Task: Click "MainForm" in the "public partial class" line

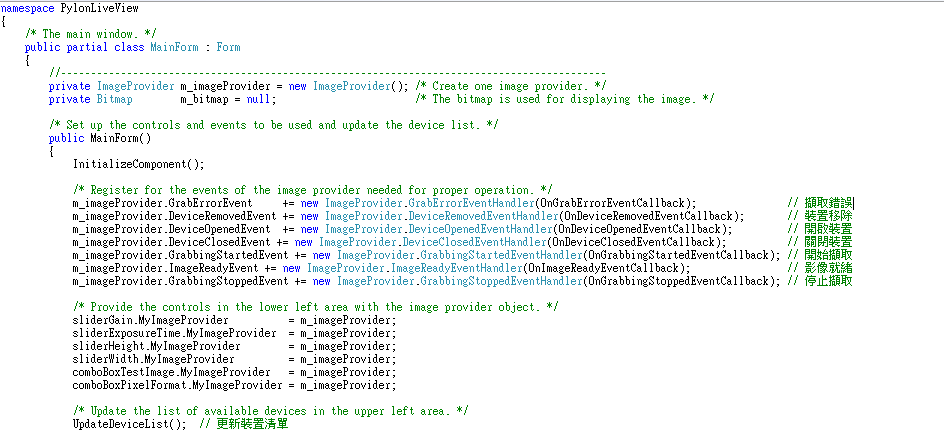Action: coord(175,47)
